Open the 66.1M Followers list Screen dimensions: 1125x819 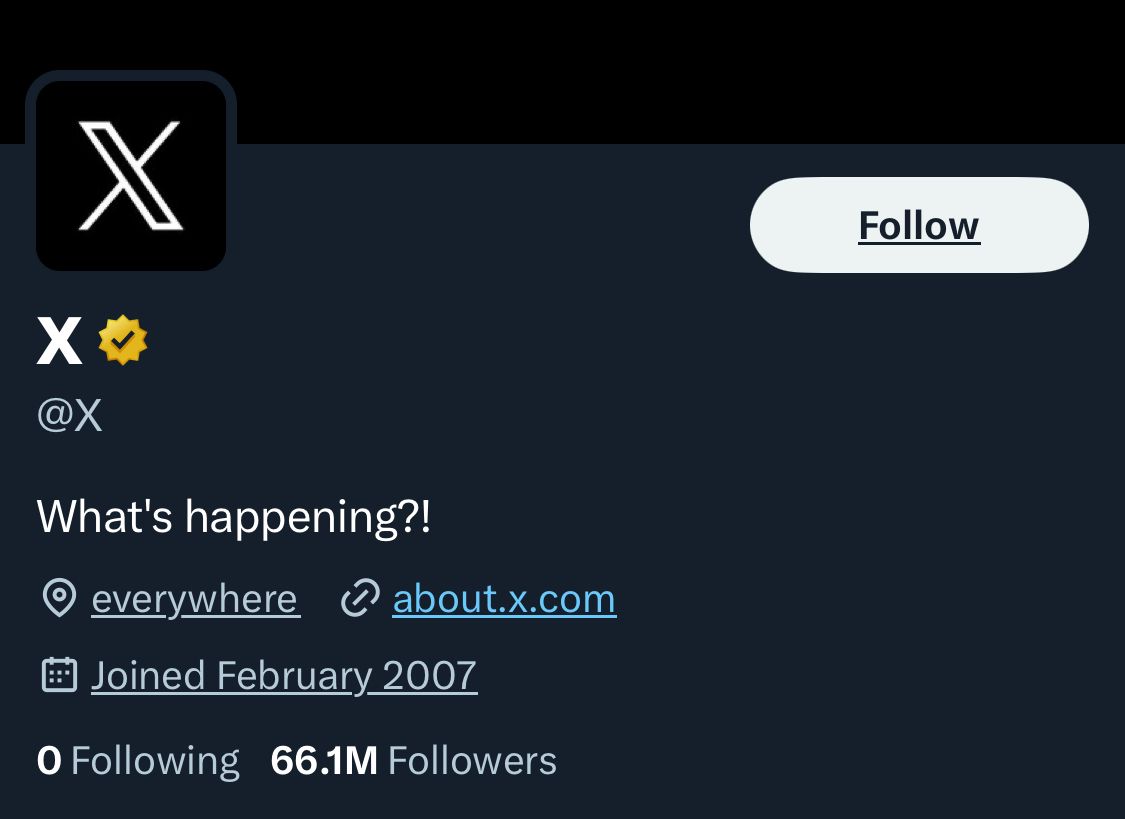(412, 760)
